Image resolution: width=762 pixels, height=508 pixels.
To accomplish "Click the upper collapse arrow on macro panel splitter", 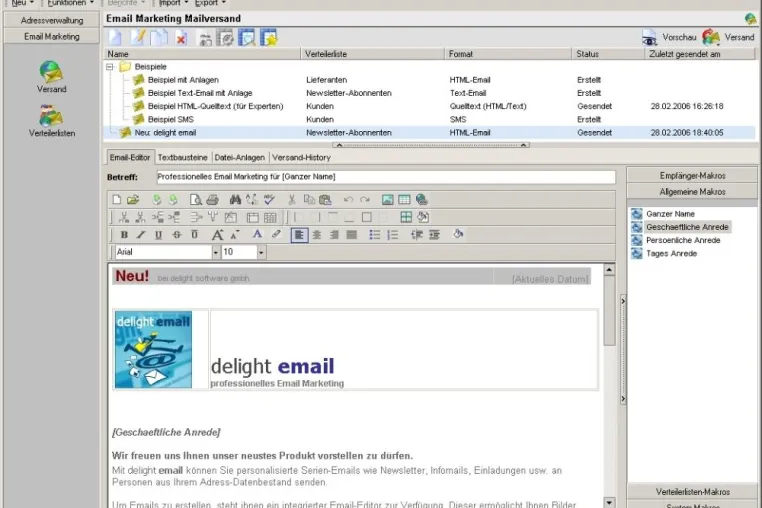I will tap(623, 301).
